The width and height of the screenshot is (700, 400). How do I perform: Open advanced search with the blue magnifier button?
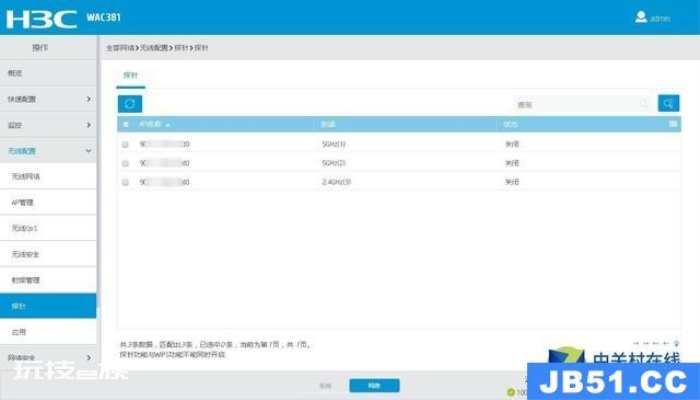click(x=668, y=104)
